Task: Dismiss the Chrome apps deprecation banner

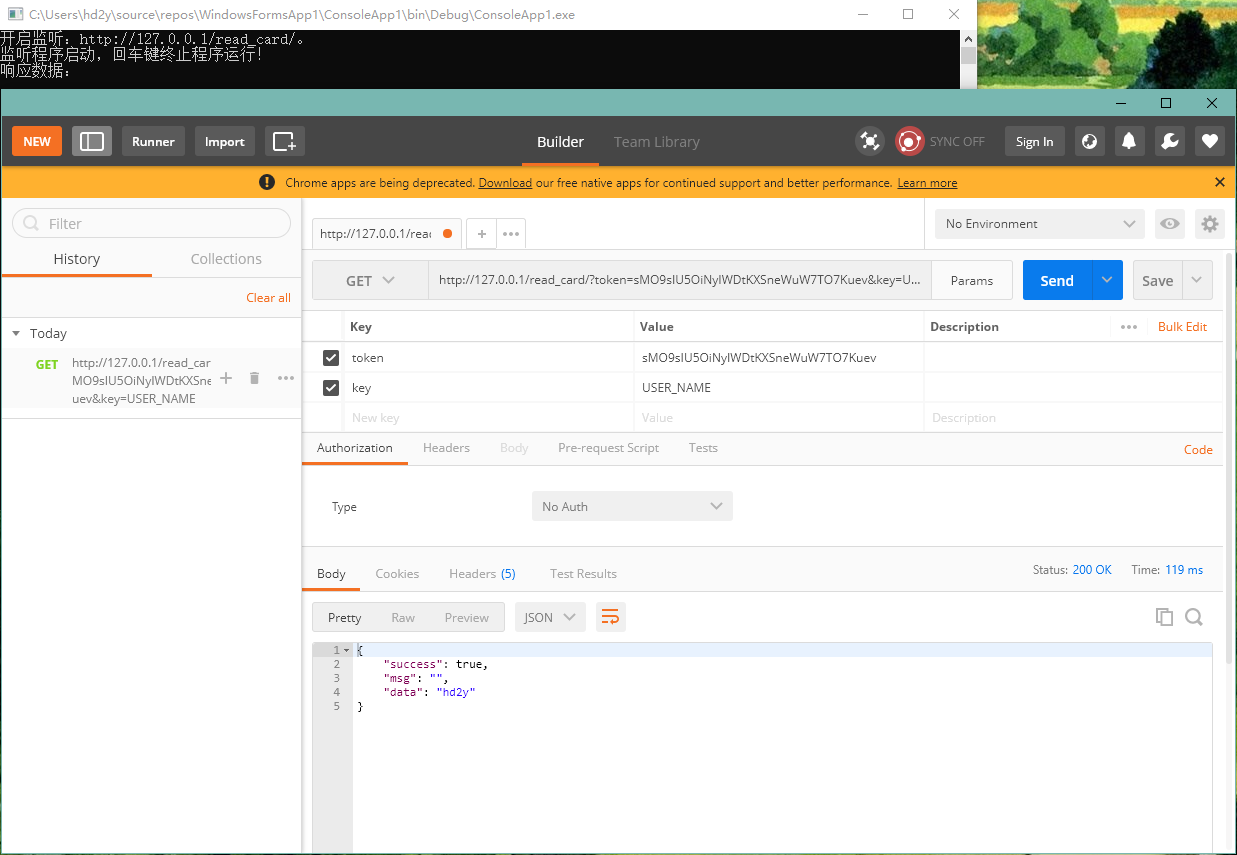Action: (x=1219, y=182)
